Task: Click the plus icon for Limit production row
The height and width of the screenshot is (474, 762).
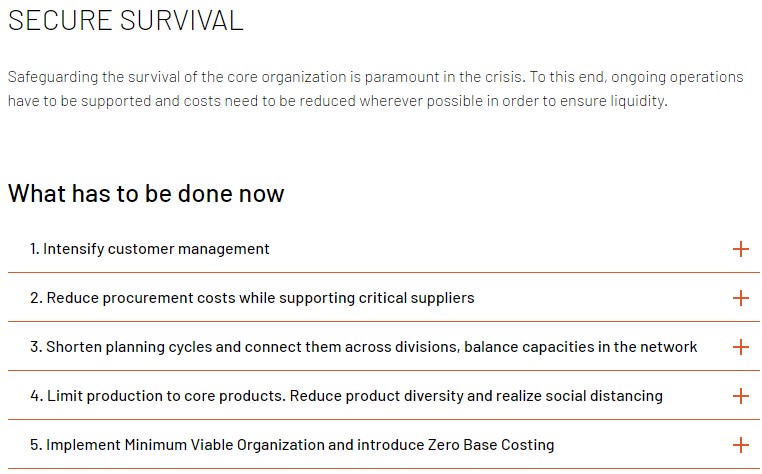Action: click(741, 396)
